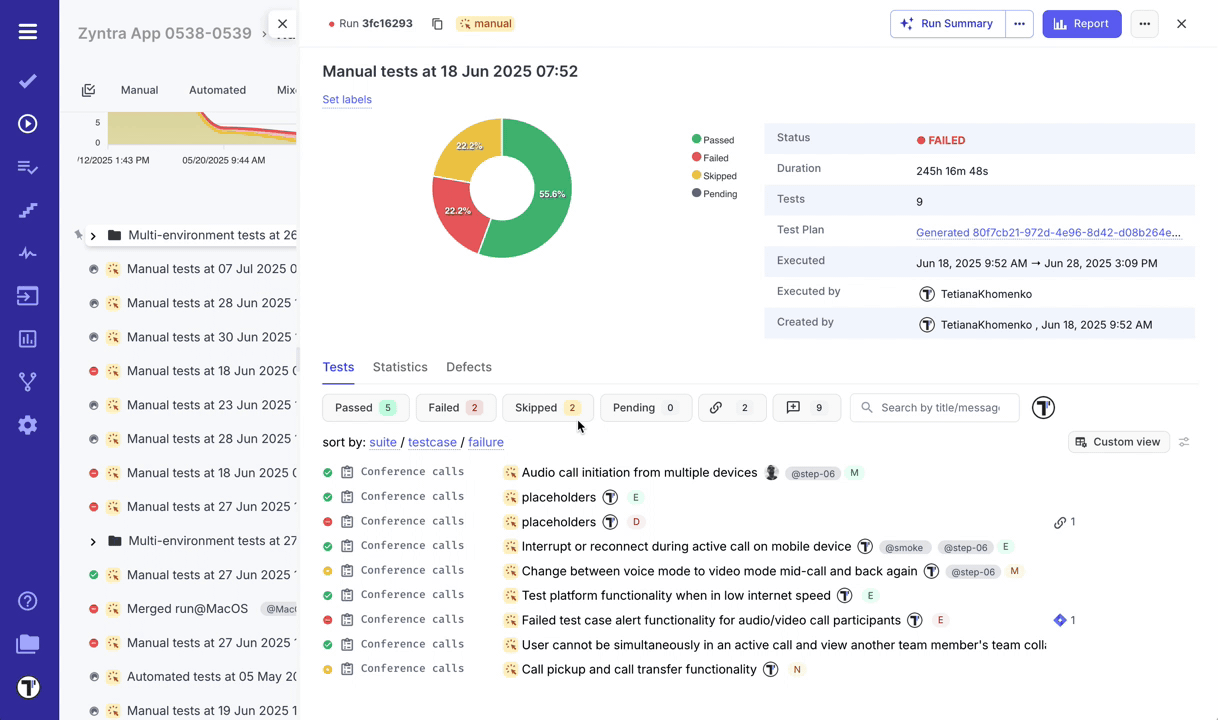The height and width of the screenshot is (720, 1218).
Task: Open Merged run@MacOS in runs list
Action: (187, 609)
